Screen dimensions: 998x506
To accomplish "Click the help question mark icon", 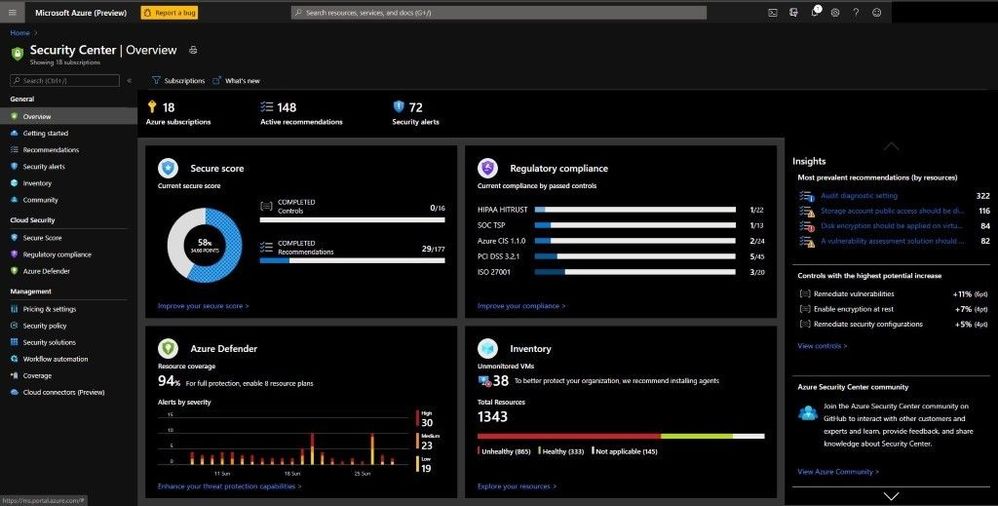I will click(x=856, y=12).
